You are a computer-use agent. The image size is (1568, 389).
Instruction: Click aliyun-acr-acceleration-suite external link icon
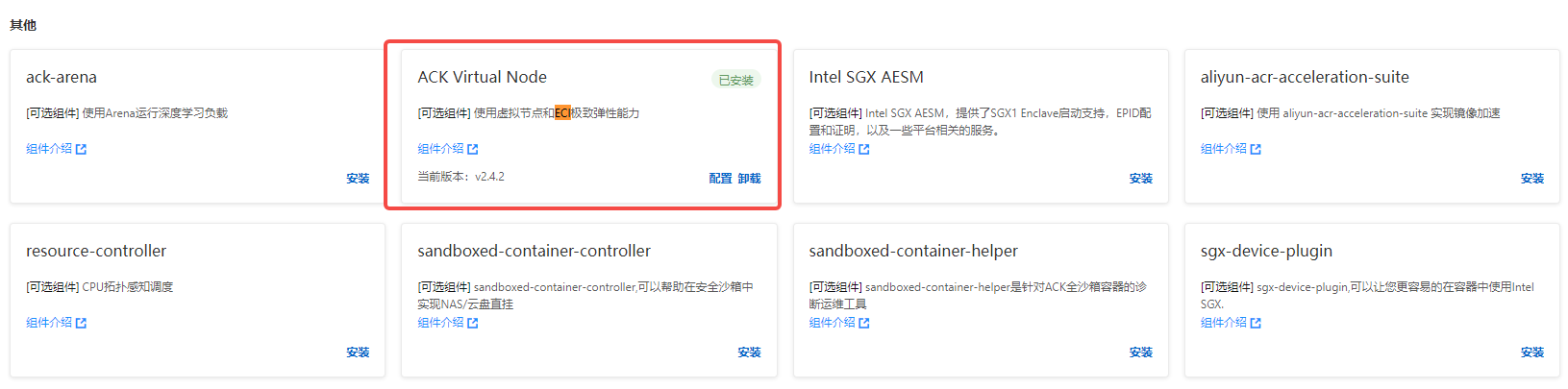[1256, 150]
